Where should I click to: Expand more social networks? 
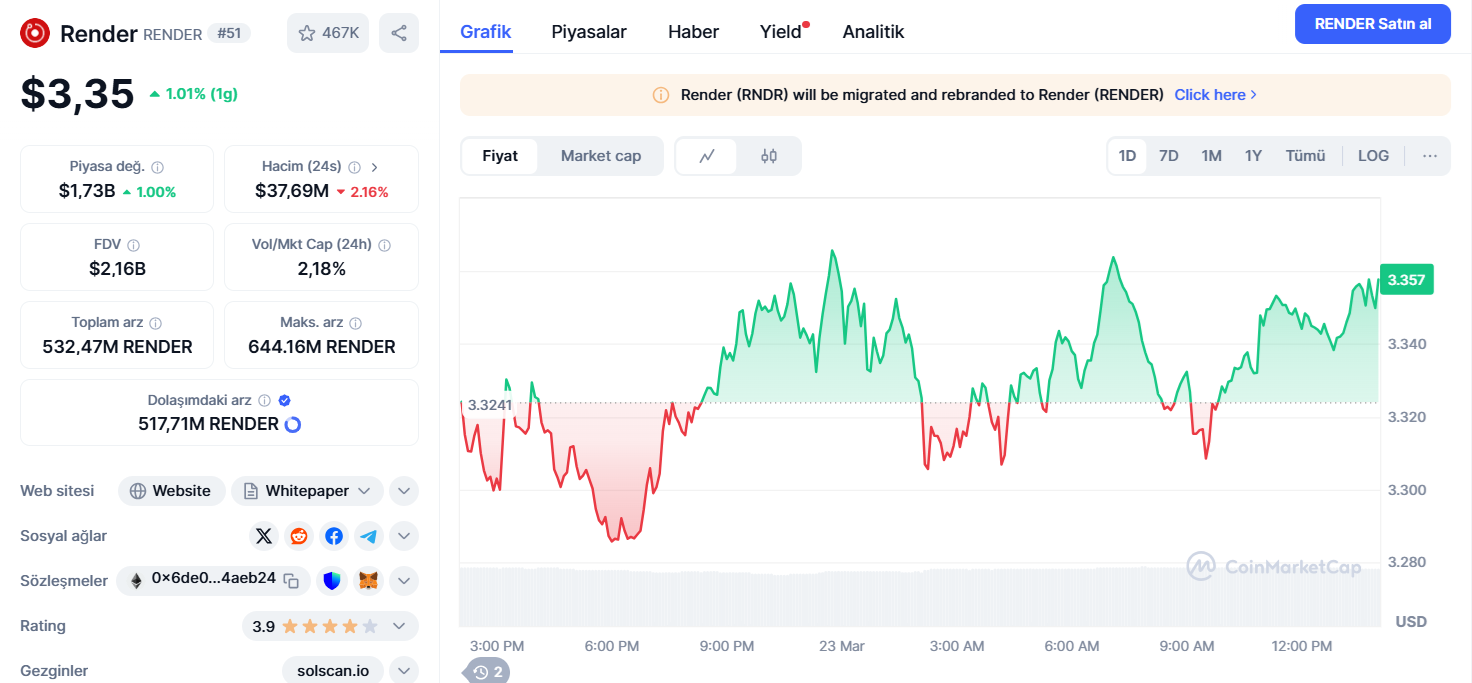(403, 536)
